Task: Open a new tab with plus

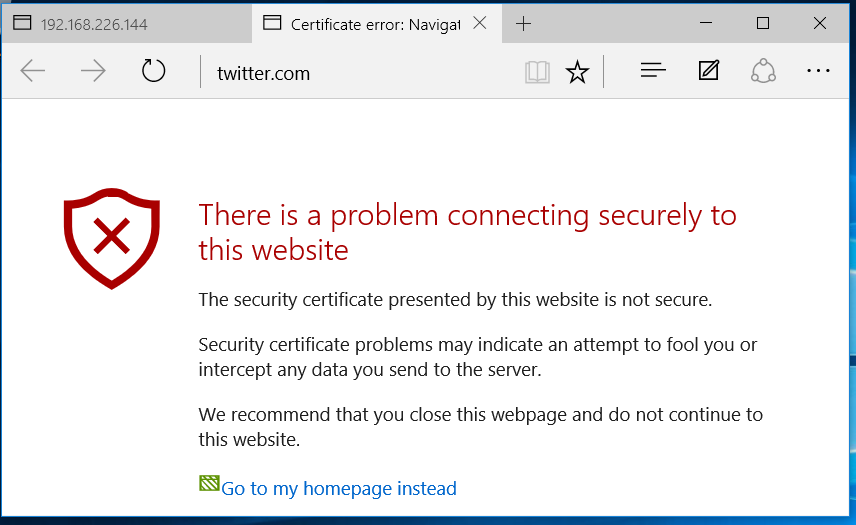Action: pos(523,23)
